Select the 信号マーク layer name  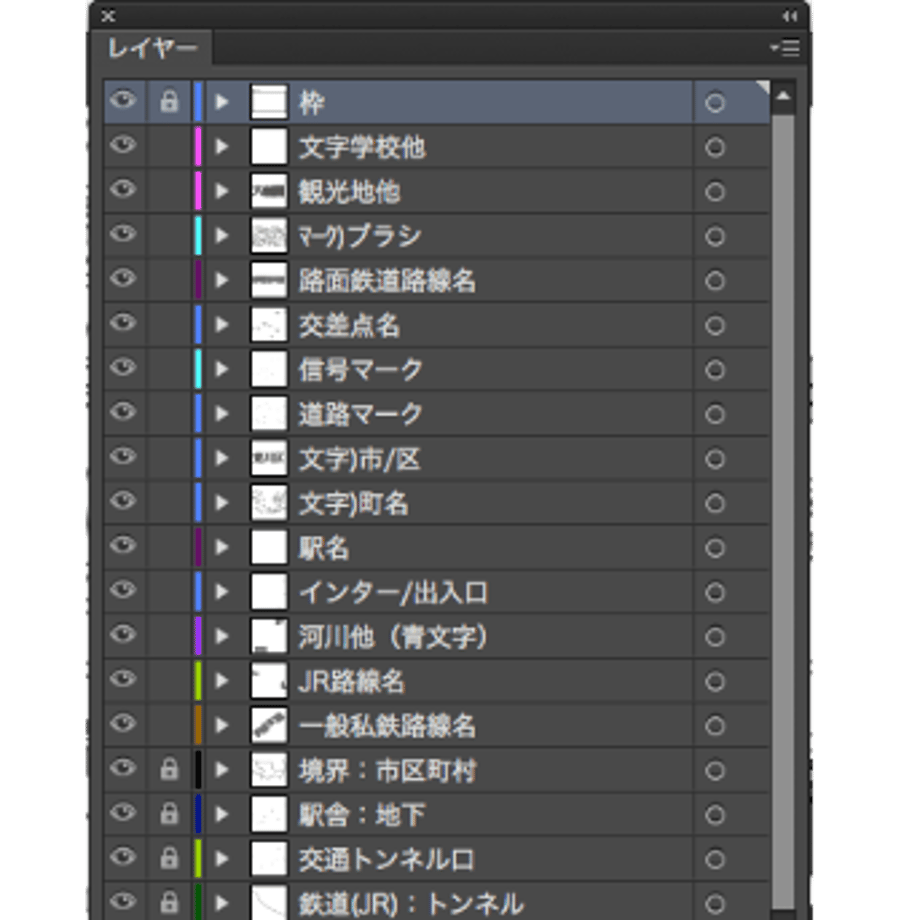pos(360,370)
